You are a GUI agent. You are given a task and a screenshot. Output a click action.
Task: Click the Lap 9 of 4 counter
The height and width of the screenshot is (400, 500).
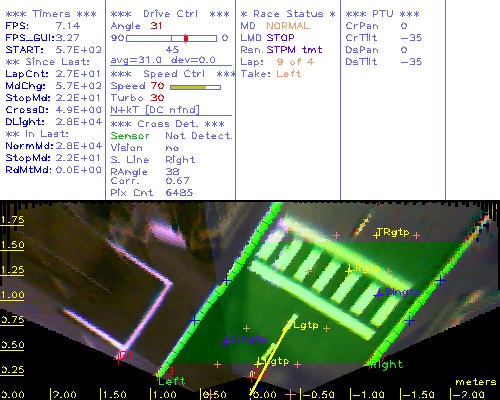[x=277, y=62]
